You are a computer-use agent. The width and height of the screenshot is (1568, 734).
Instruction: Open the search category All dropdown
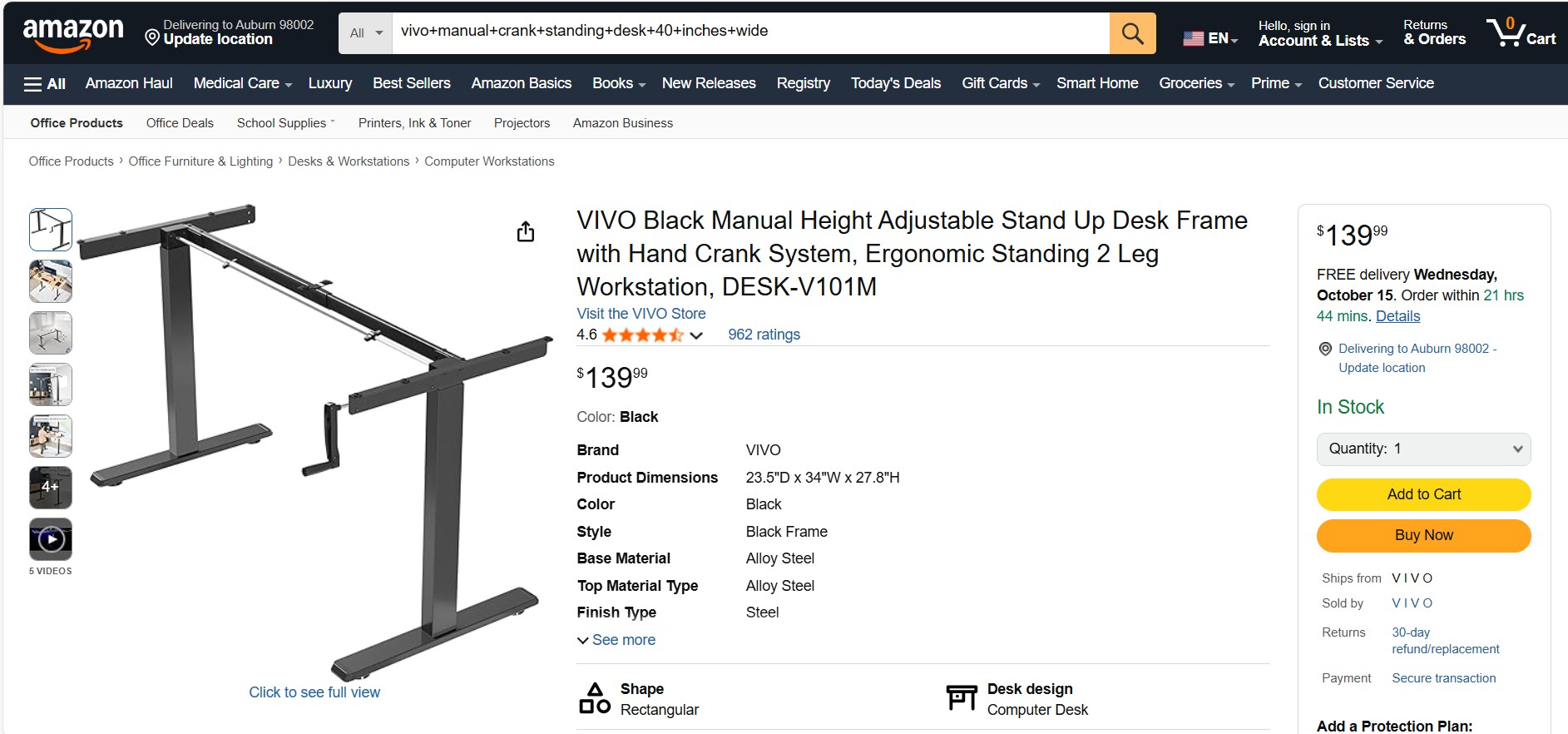365,33
